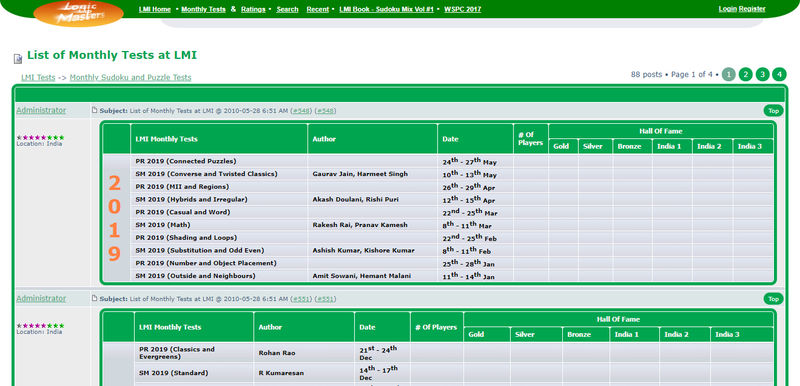
Task: Click the 11th - 14th Jan date
Action: [x=469, y=276]
